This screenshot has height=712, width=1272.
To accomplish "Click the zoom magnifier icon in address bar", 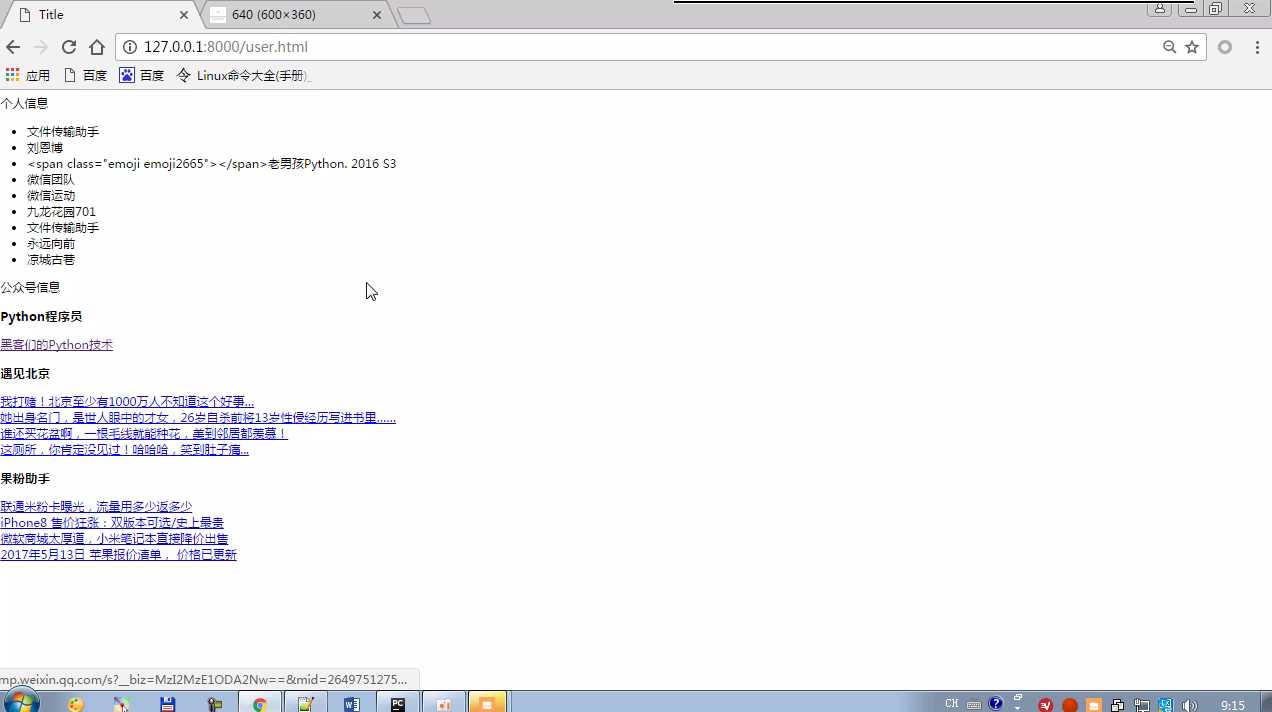I will [1169, 47].
